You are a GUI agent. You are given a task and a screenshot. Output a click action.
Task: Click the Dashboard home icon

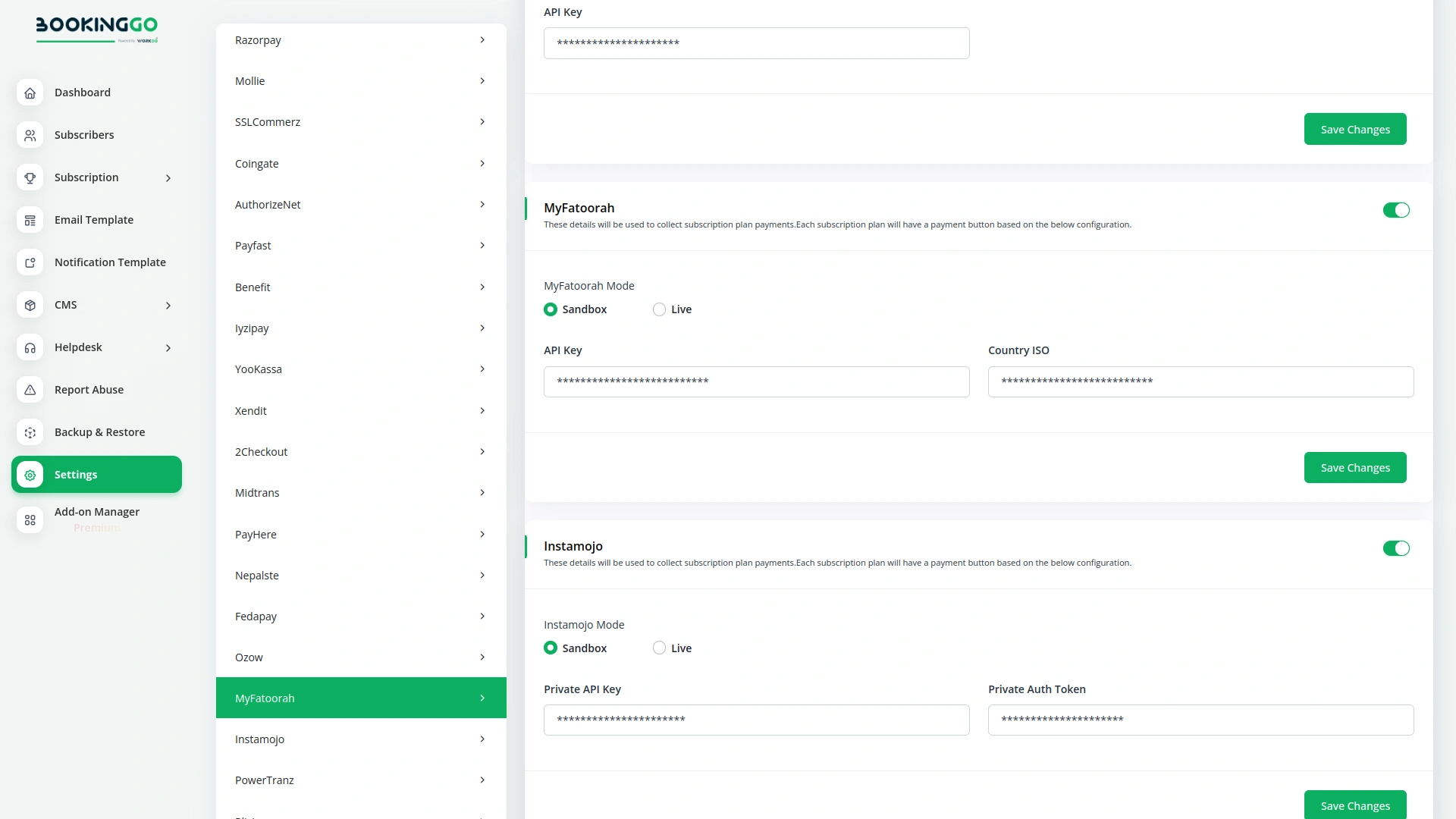pos(30,93)
